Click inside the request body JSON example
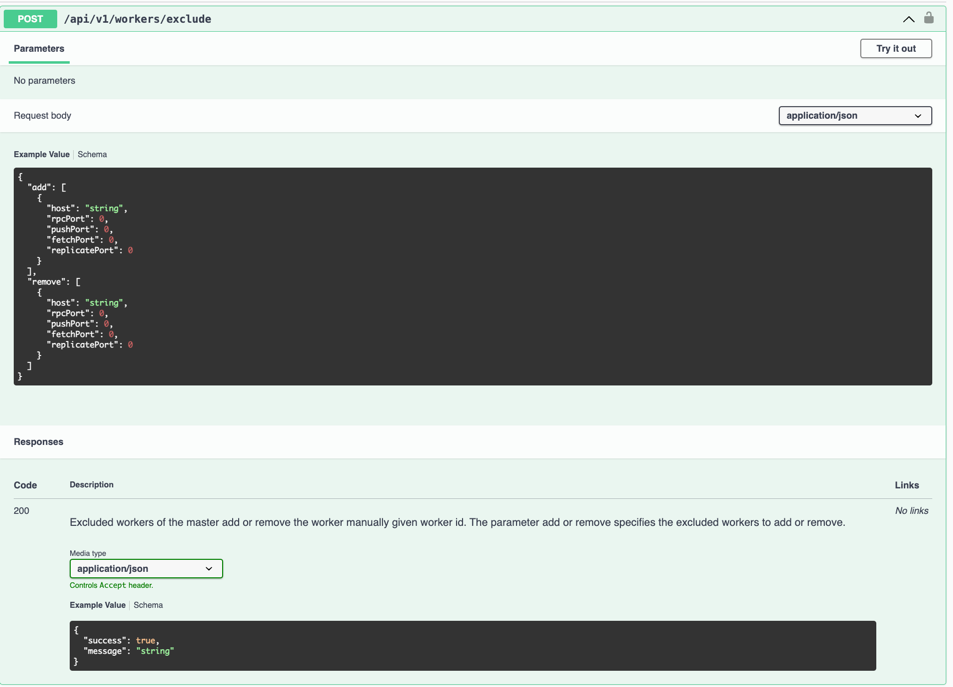 (472, 276)
